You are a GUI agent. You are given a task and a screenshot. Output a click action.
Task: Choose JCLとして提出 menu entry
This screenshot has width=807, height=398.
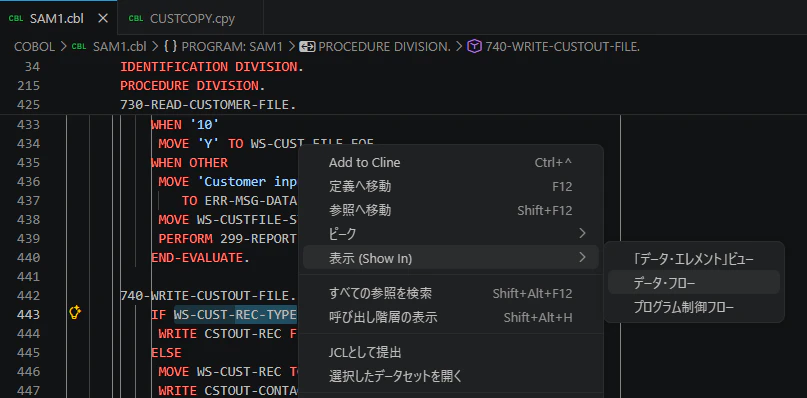(x=450, y=353)
